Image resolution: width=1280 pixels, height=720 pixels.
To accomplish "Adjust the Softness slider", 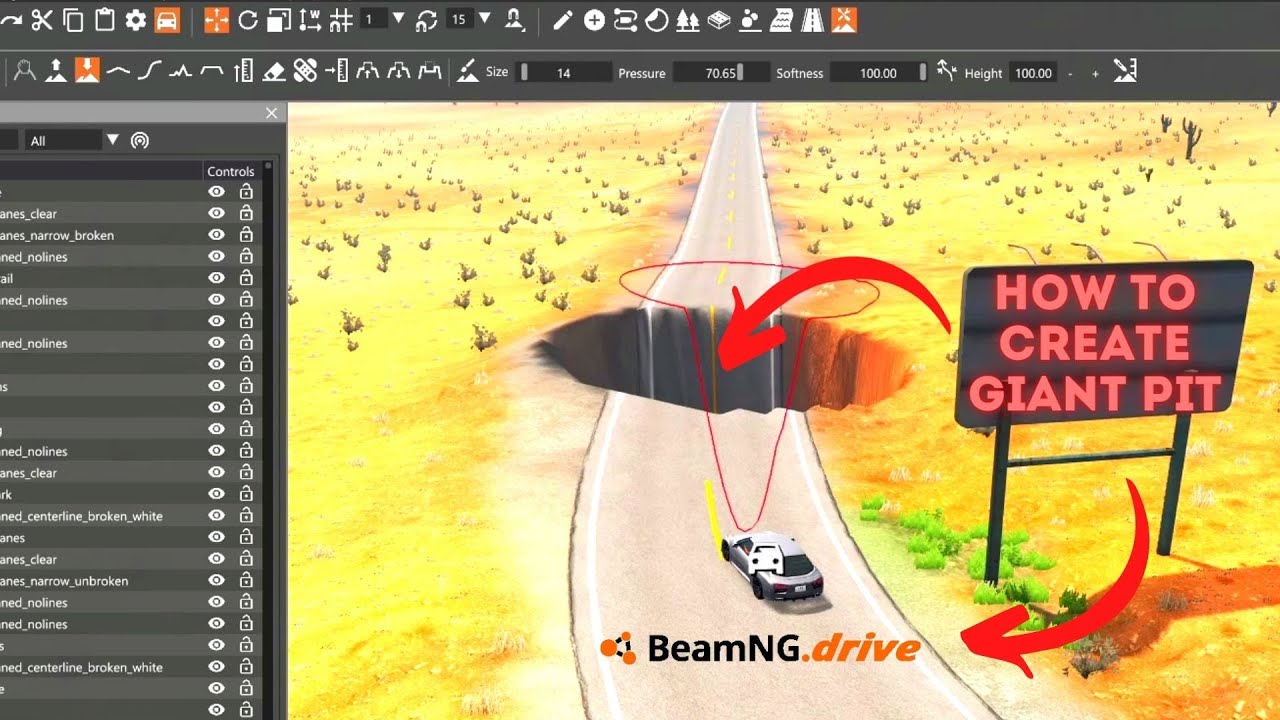I will [880, 73].
